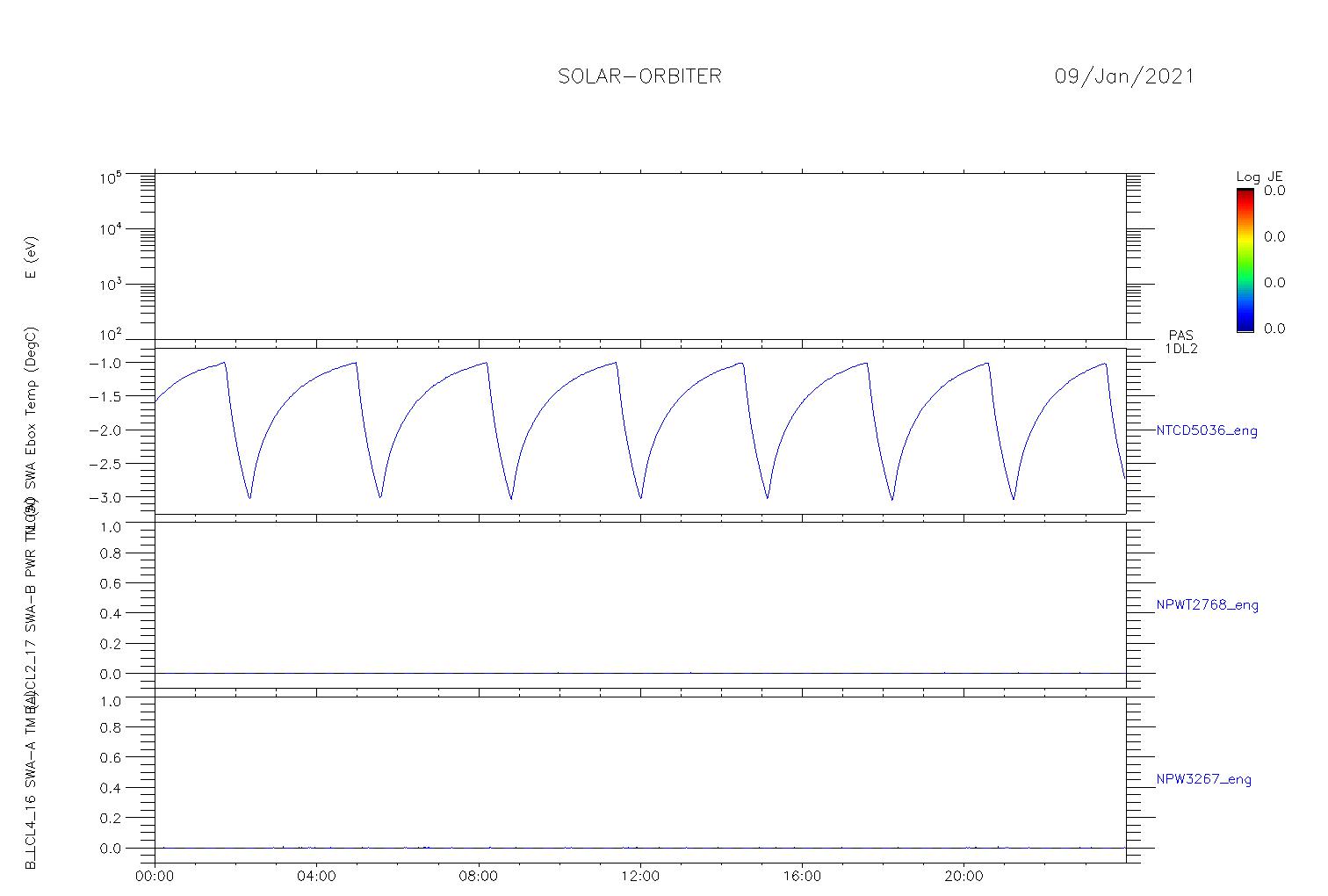Click the SOLAR-ORBITER plot title
The width and height of the screenshot is (1328, 896).
click(x=639, y=76)
